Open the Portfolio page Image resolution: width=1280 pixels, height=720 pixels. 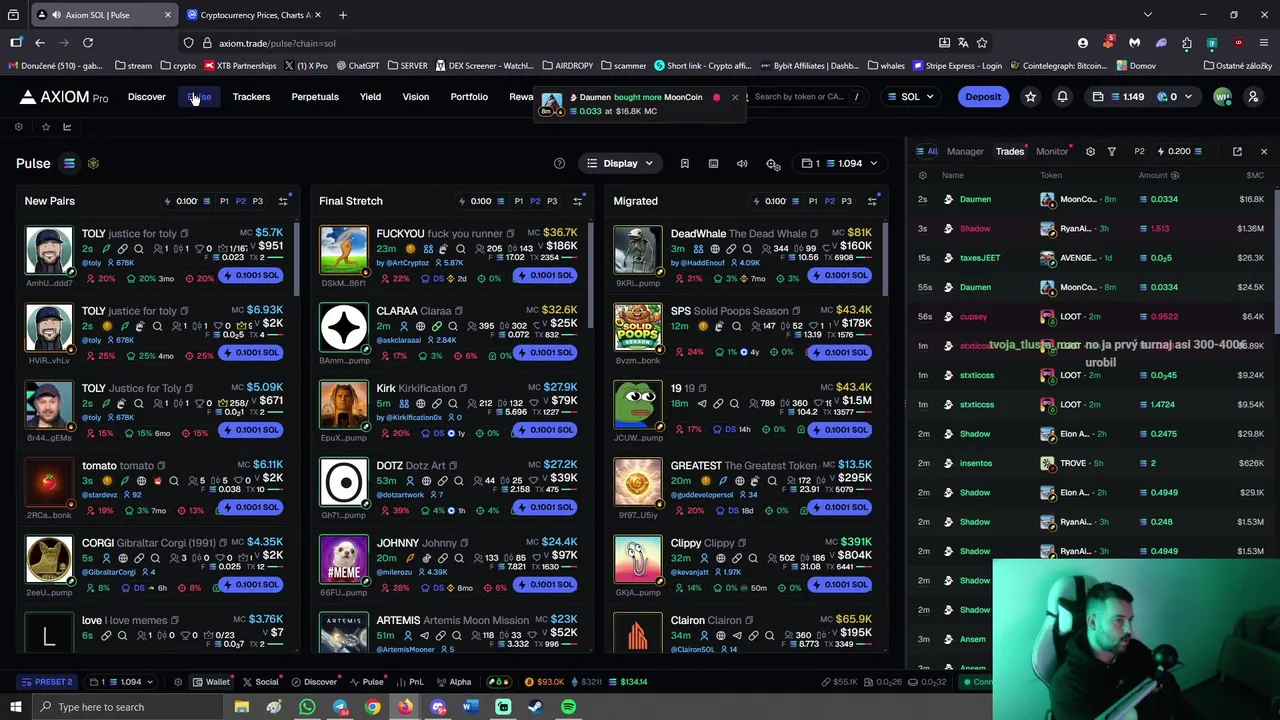coord(469,97)
